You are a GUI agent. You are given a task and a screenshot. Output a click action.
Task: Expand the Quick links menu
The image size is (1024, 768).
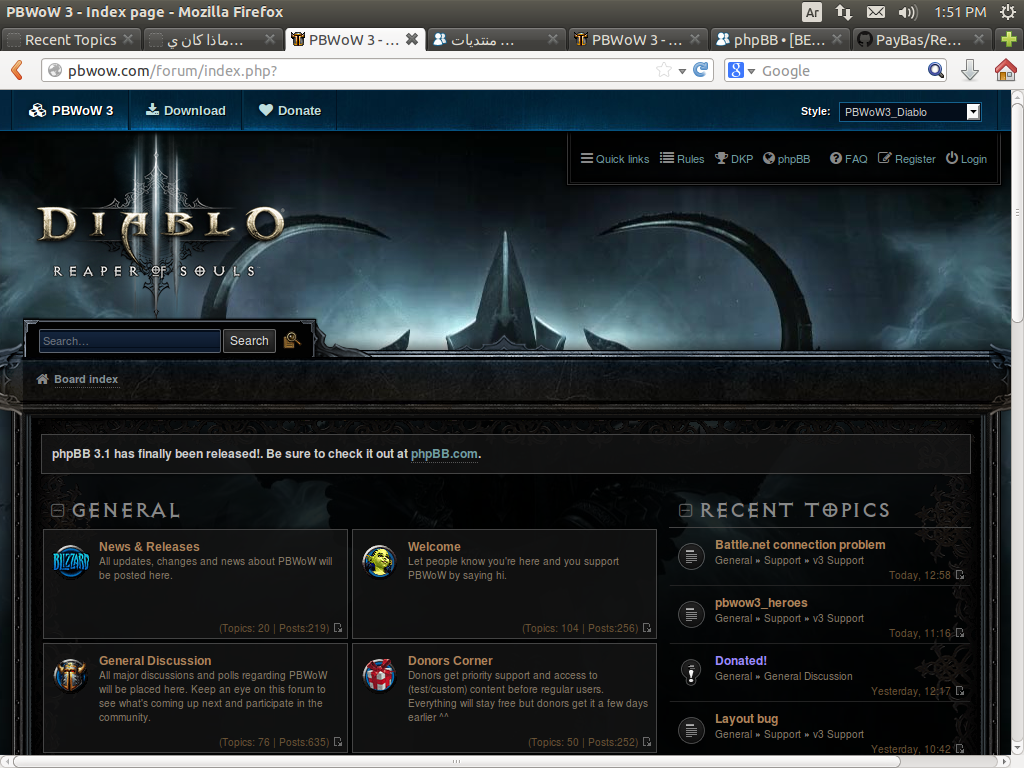pos(615,159)
